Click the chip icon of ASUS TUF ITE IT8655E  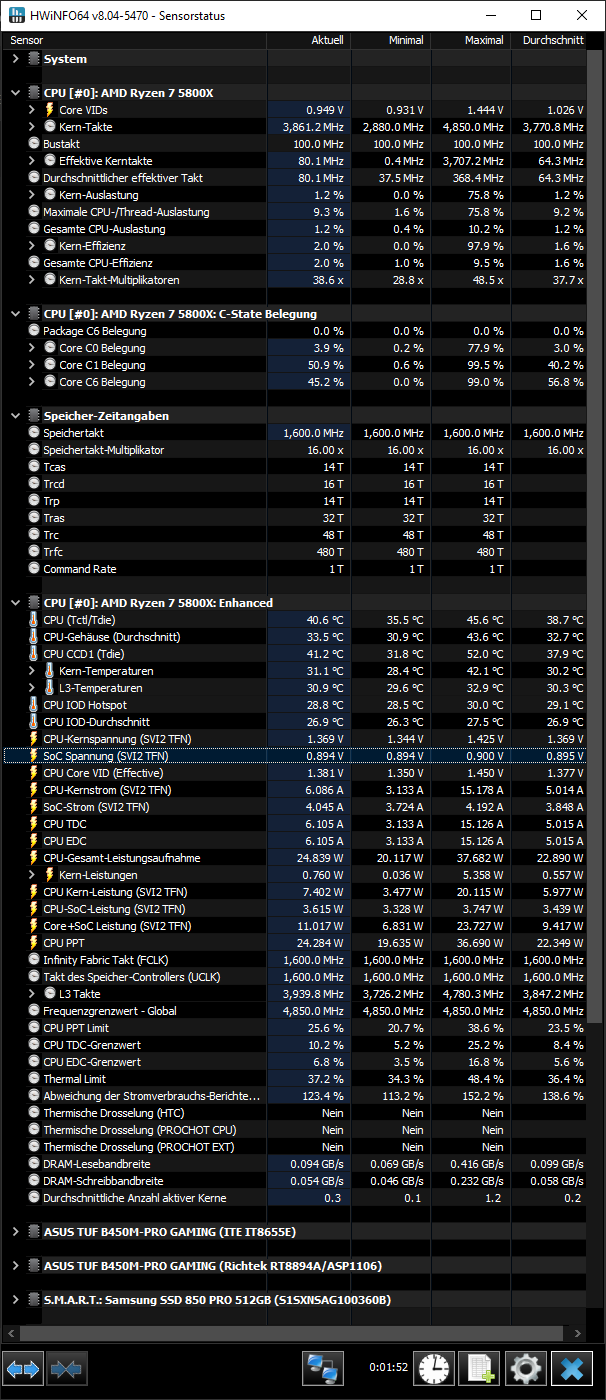tap(34, 1232)
